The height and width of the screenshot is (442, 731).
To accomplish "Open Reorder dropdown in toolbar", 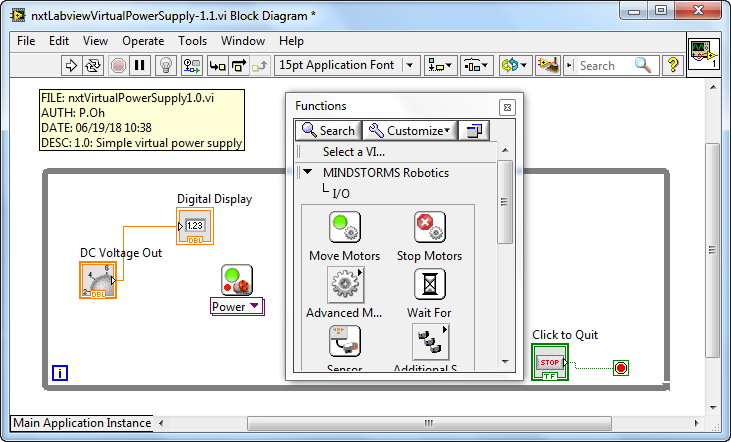I will 514,66.
